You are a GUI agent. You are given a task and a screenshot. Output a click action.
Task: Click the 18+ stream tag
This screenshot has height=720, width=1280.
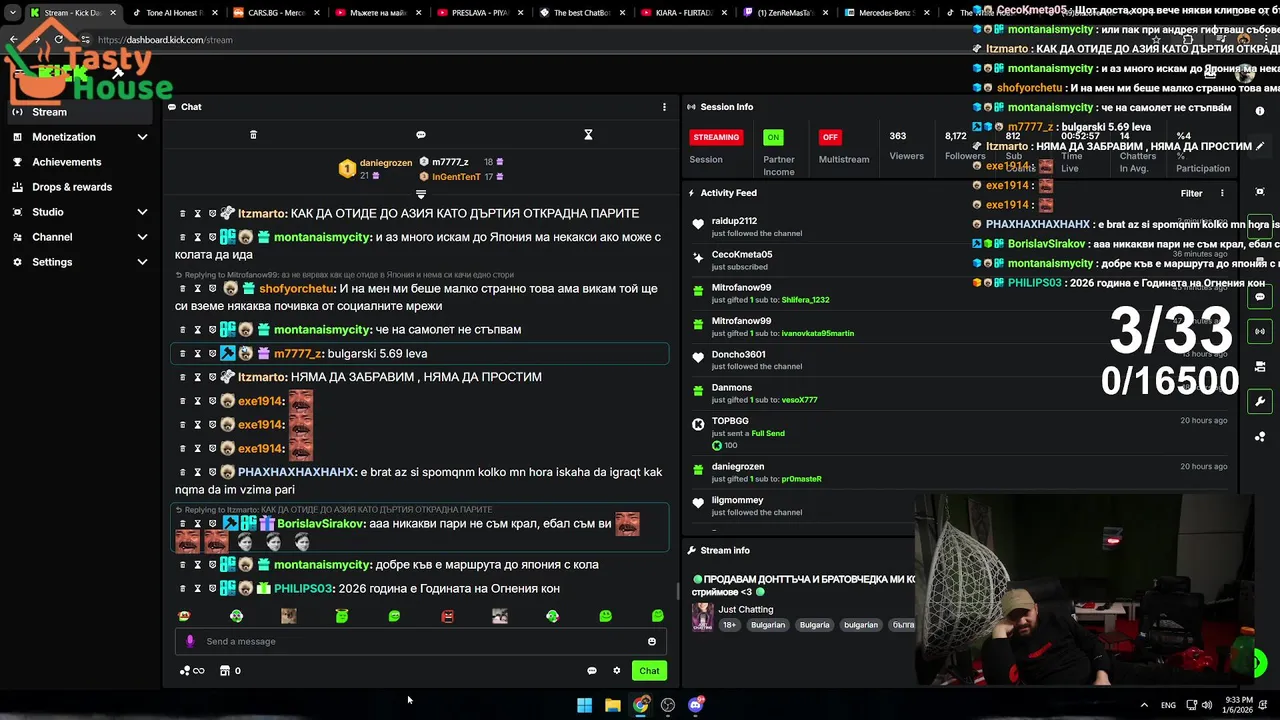pyautogui.click(x=729, y=625)
